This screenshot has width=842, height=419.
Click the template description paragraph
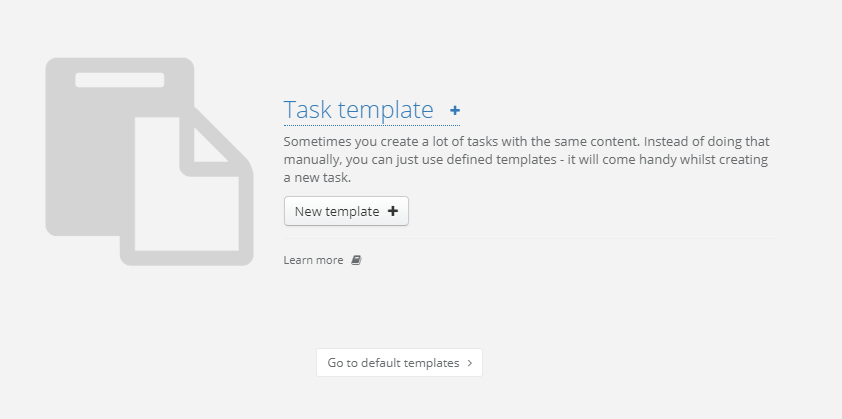pyautogui.click(x=526, y=160)
